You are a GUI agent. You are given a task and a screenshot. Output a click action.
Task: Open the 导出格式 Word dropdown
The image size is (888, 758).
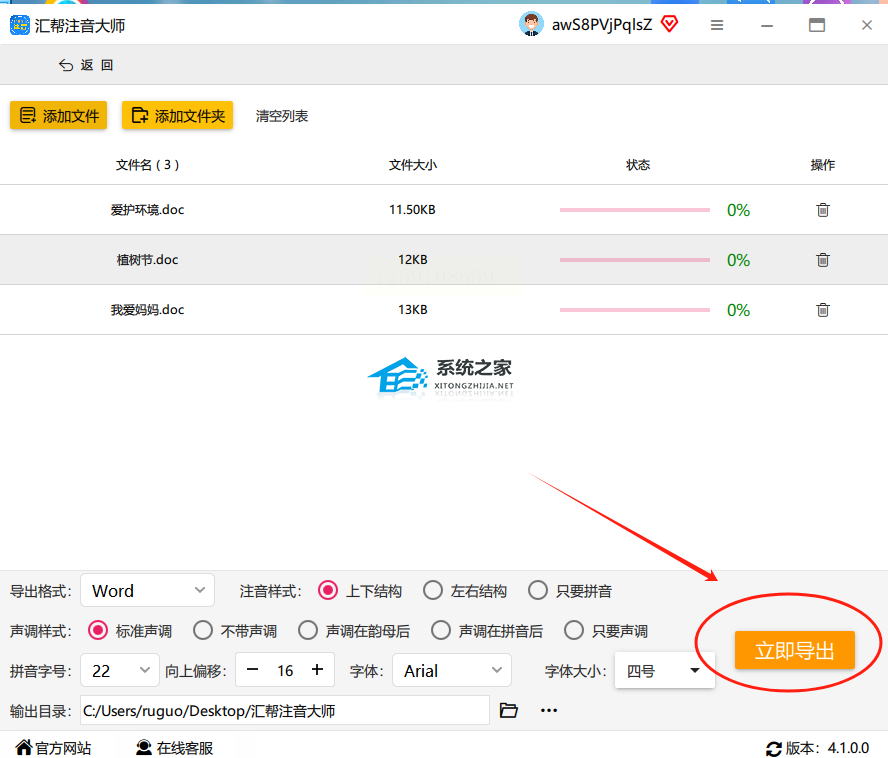[147, 590]
